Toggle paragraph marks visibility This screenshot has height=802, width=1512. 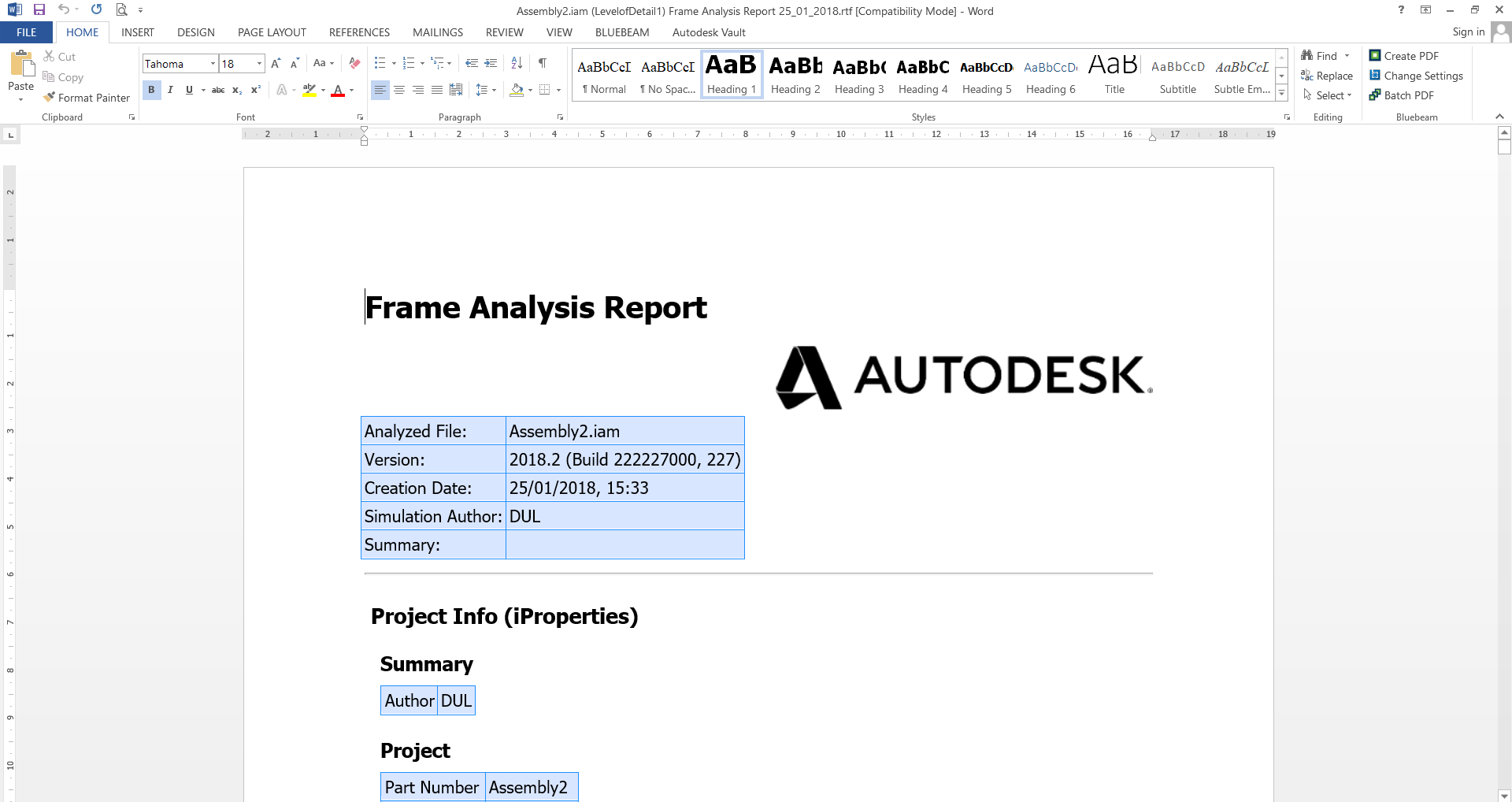pos(542,63)
